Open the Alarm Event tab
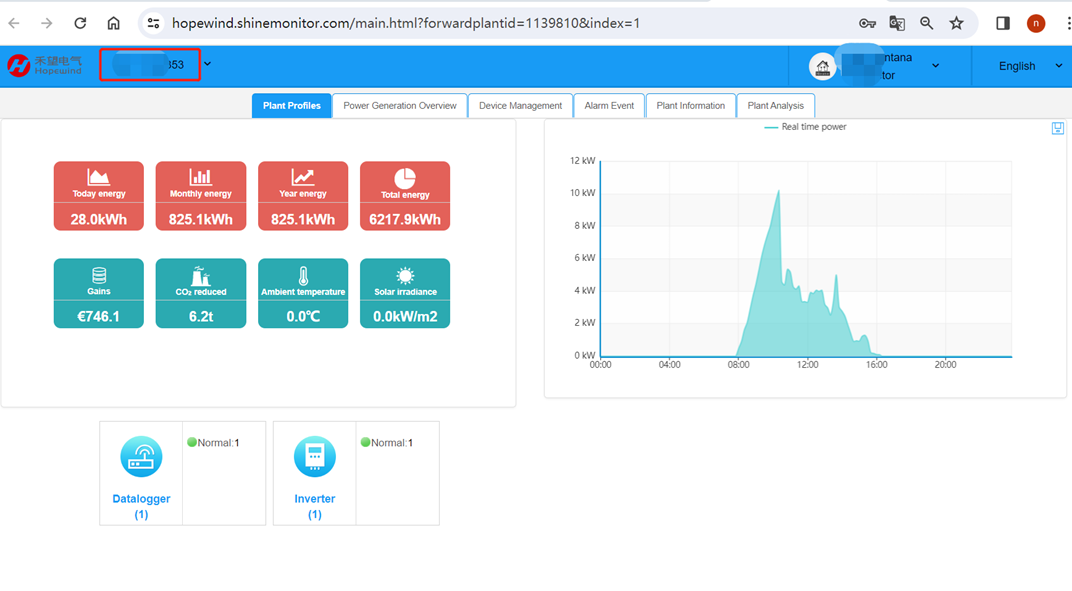This screenshot has height=591, width=1072. 609,106
